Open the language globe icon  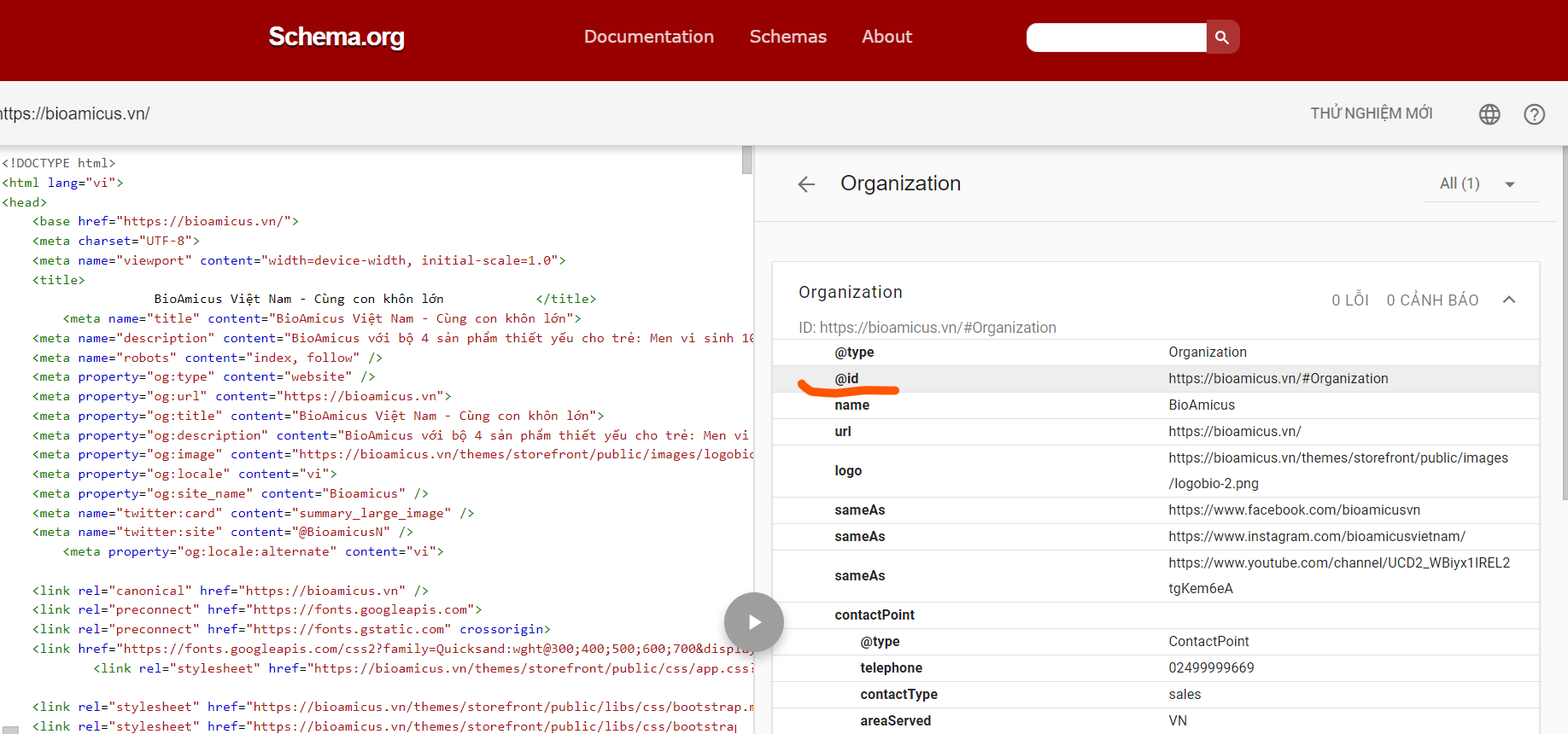(1489, 114)
